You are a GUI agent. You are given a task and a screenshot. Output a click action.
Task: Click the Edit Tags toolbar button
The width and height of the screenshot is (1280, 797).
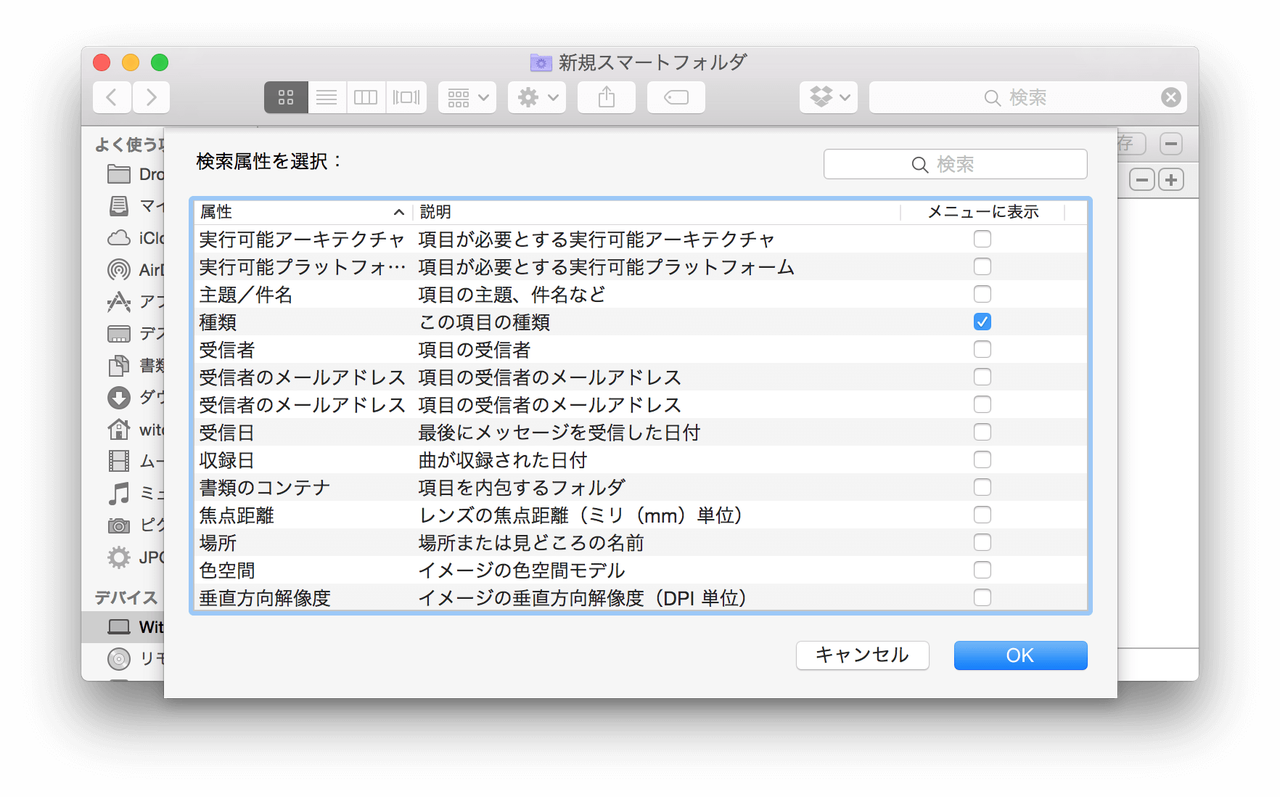tap(676, 97)
